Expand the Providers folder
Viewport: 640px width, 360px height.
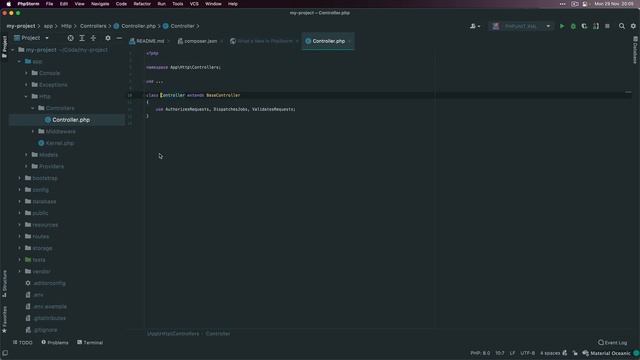click(26, 167)
